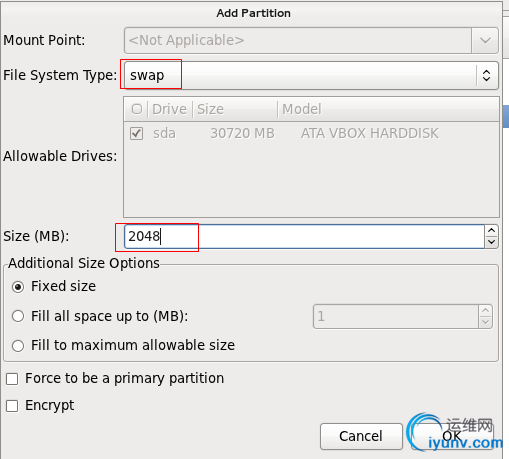
Task: Click the Drive column header
Action: tap(169, 109)
